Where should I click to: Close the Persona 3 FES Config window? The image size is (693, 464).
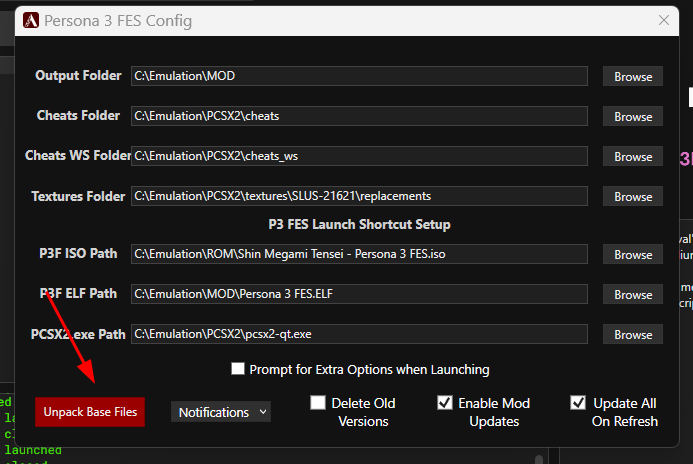pyautogui.click(x=663, y=20)
